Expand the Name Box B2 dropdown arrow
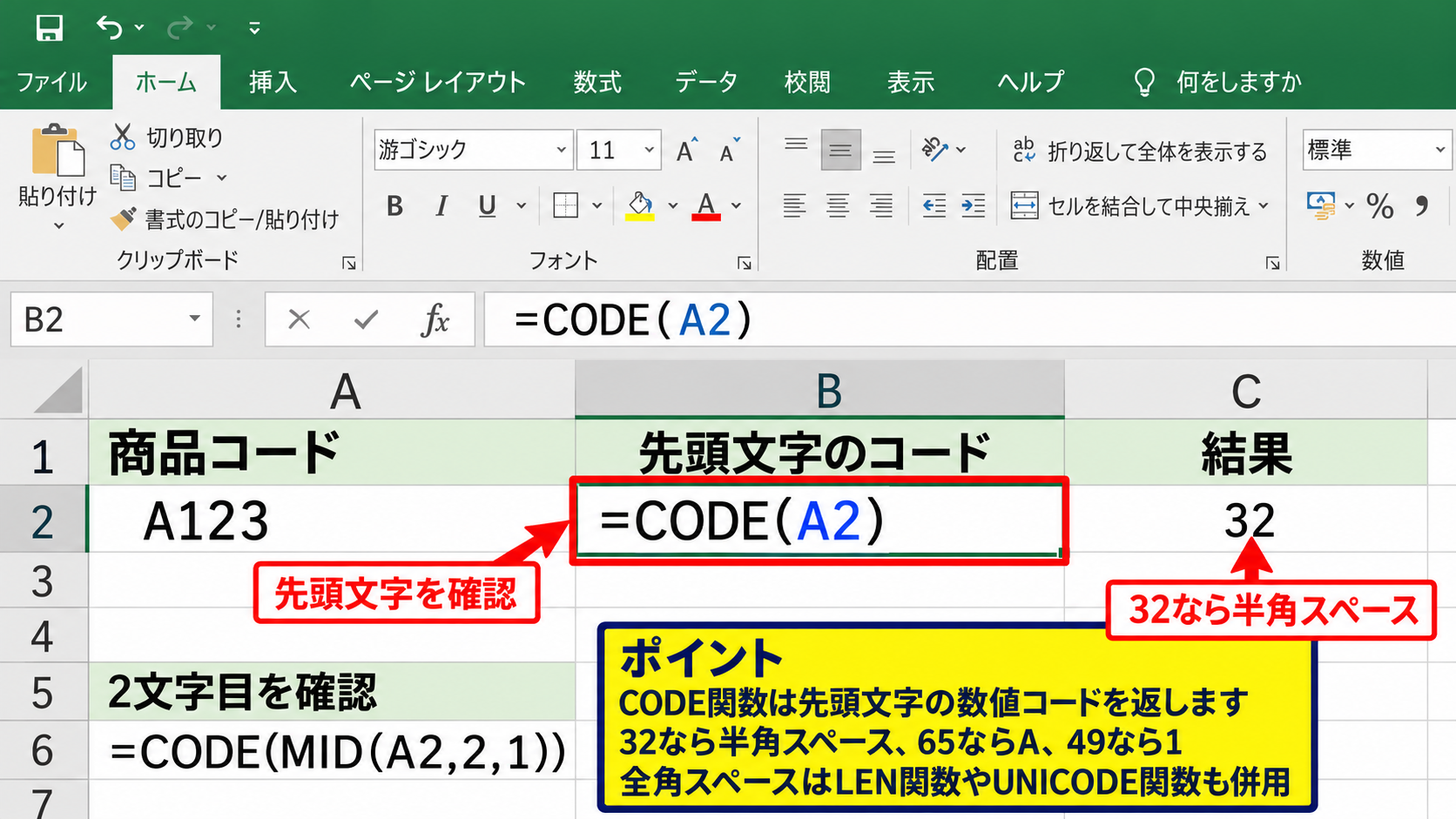The height and width of the screenshot is (819, 1456). click(x=195, y=319)
